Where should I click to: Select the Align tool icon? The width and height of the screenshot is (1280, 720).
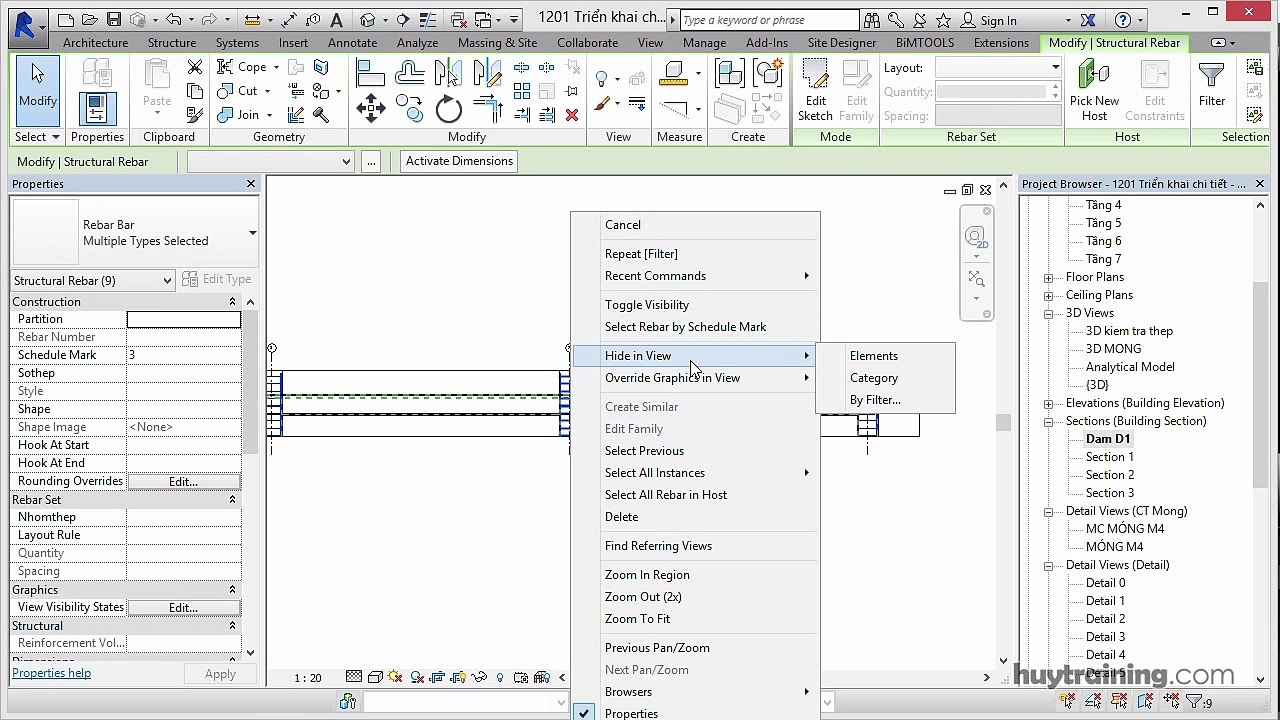pyautogui.click(x=371, y=73)
